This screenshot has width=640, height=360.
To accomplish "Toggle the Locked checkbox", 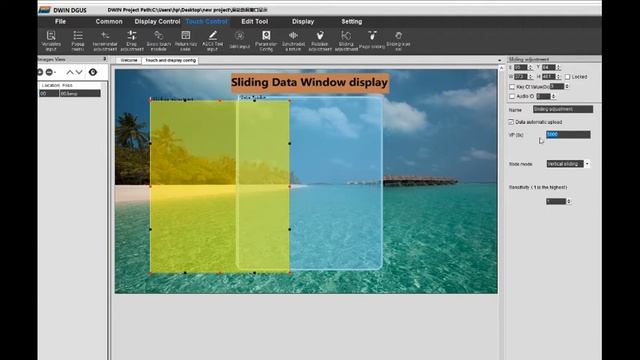I will coord(567,77).
